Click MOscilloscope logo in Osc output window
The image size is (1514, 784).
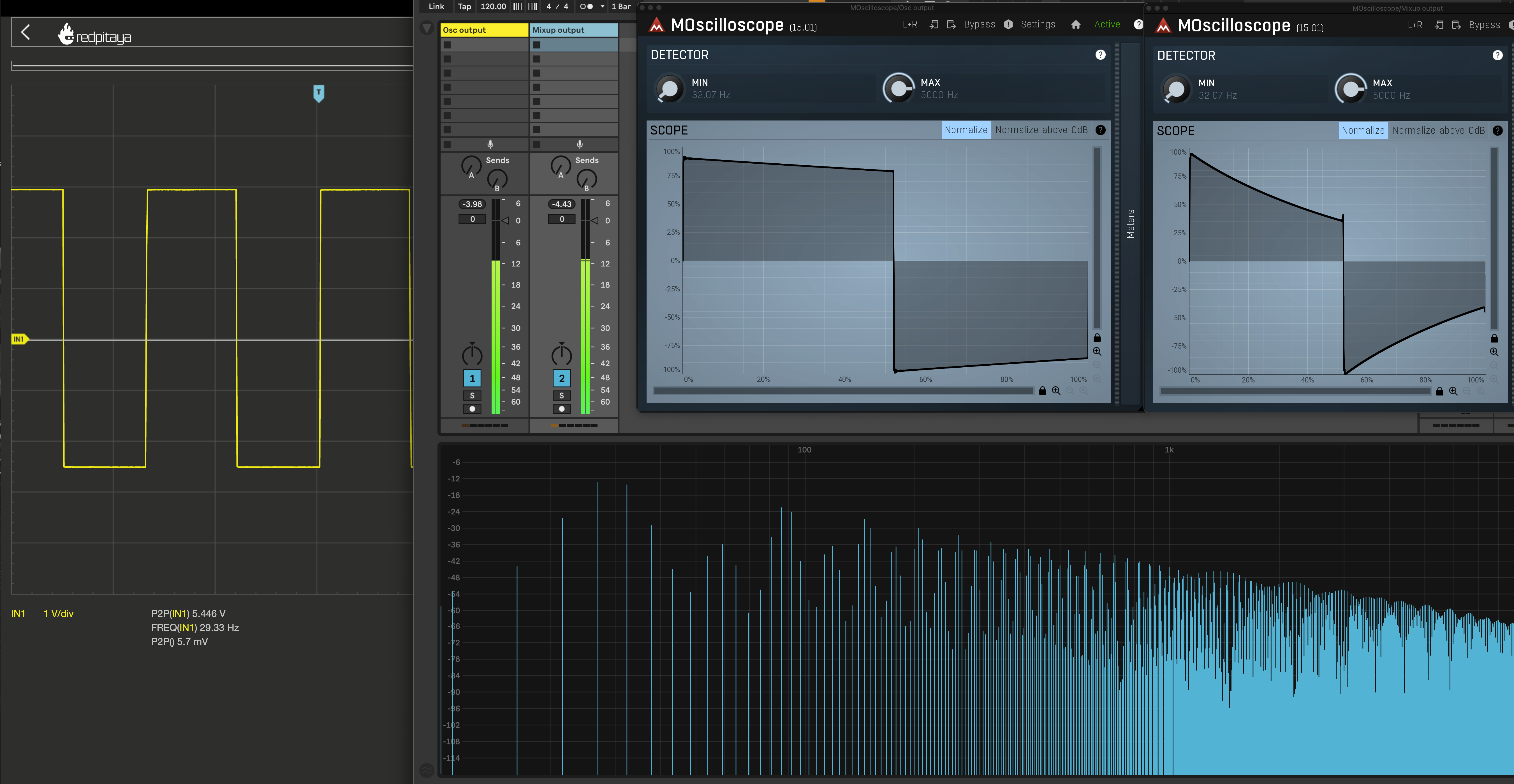pyautogui.click(x=656, y=25)
